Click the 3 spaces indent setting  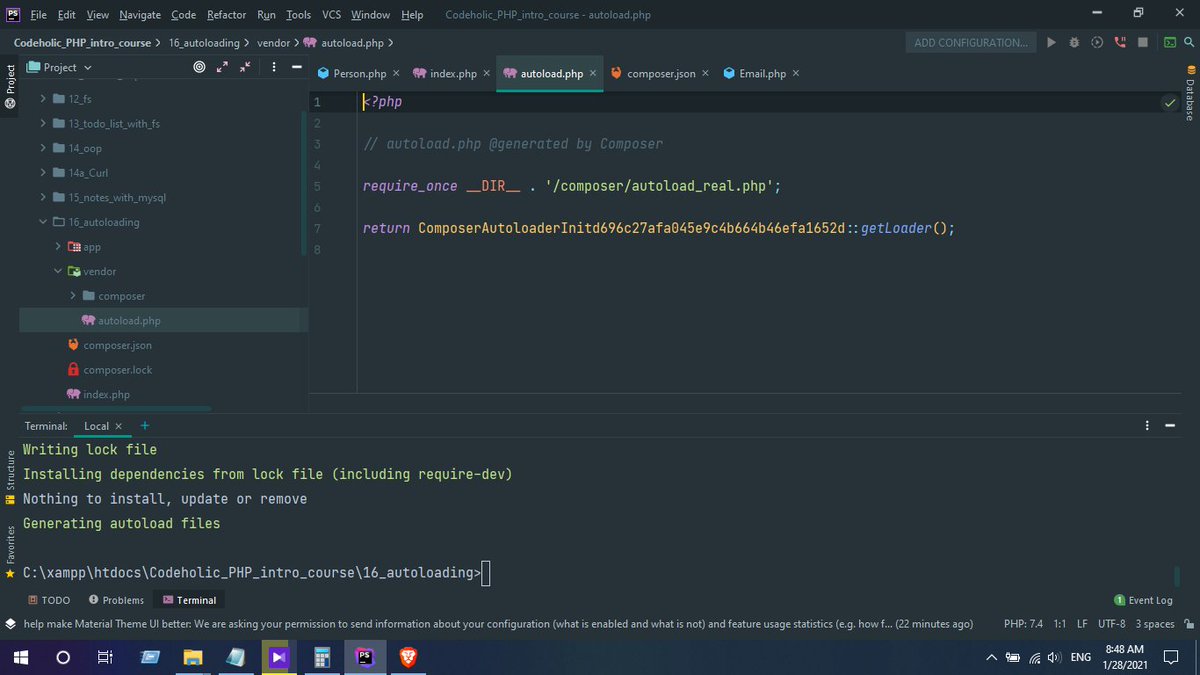1155,623
